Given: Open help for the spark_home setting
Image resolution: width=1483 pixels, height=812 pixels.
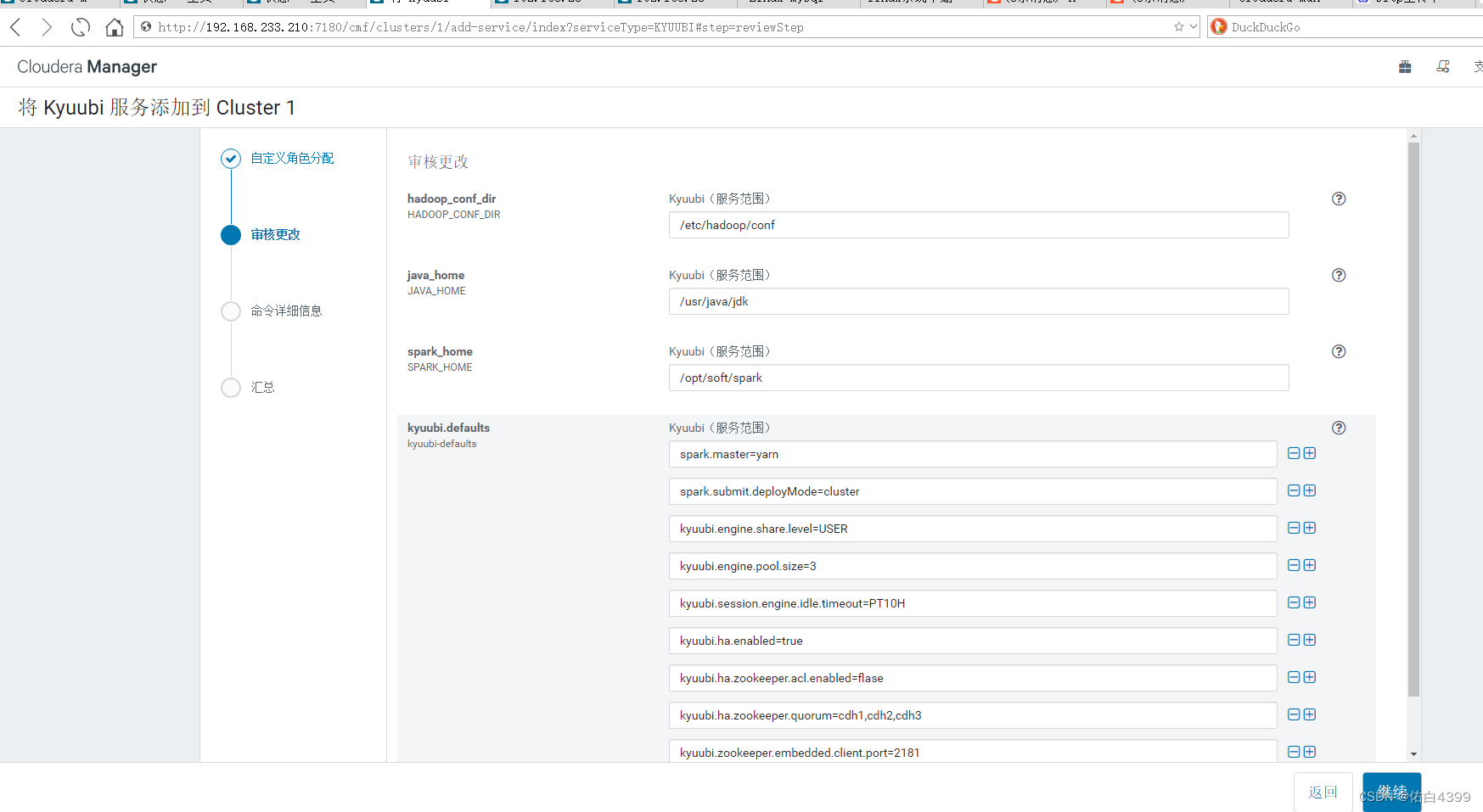Looking at the screenshot, I should tap(1339, 351).
